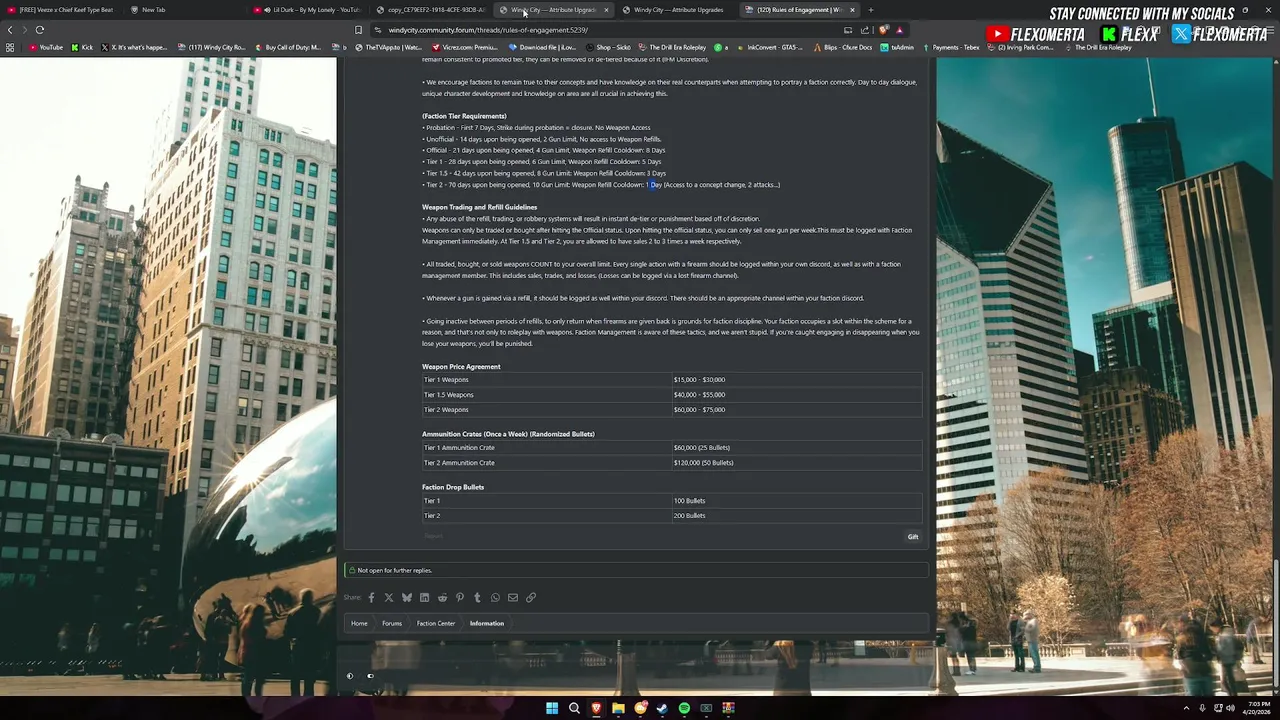
Task: Share thread on Facebook icon
Action: click(x=371, y=598)
